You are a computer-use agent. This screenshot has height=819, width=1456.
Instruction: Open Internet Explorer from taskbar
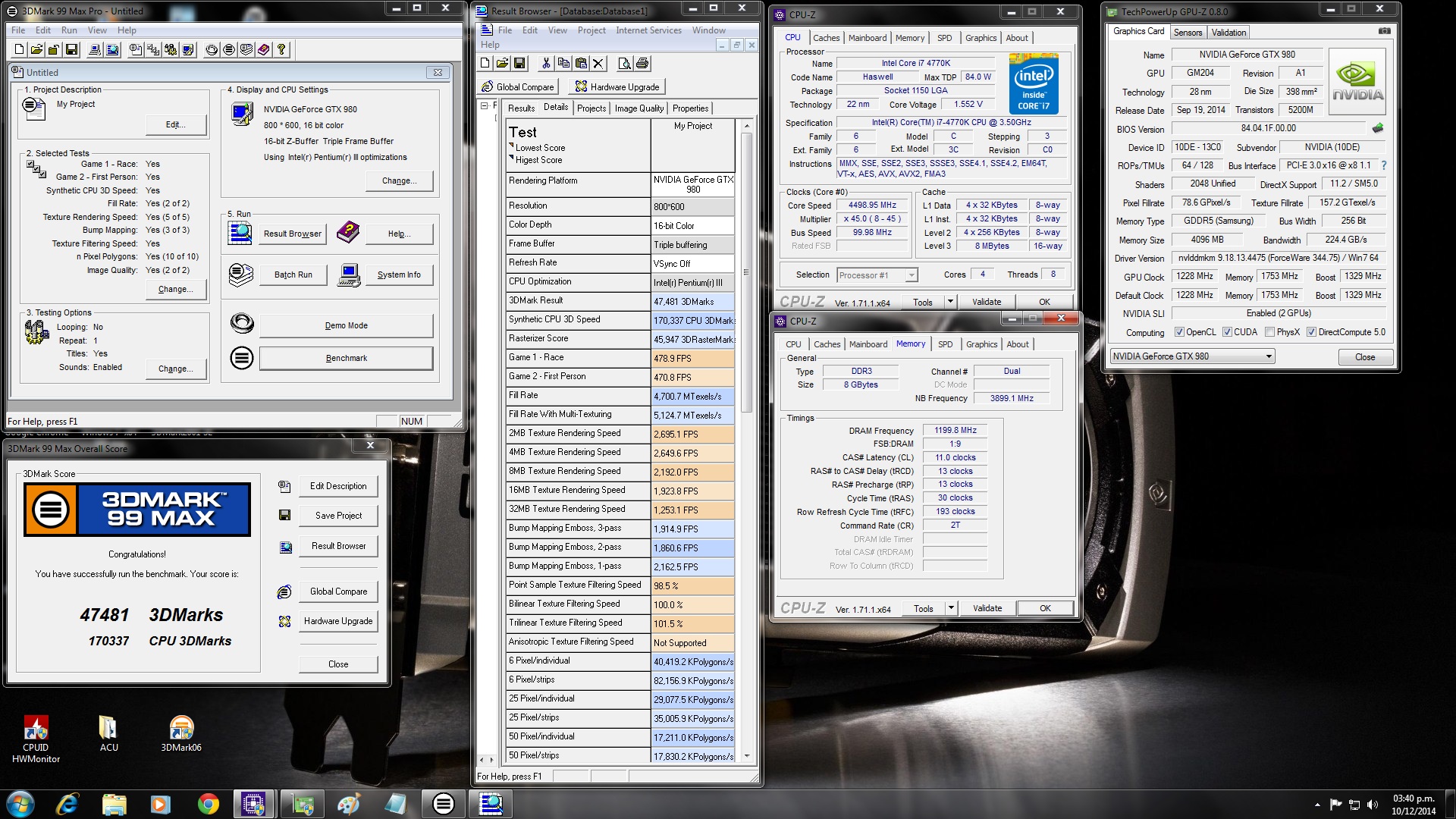[67, 804]
